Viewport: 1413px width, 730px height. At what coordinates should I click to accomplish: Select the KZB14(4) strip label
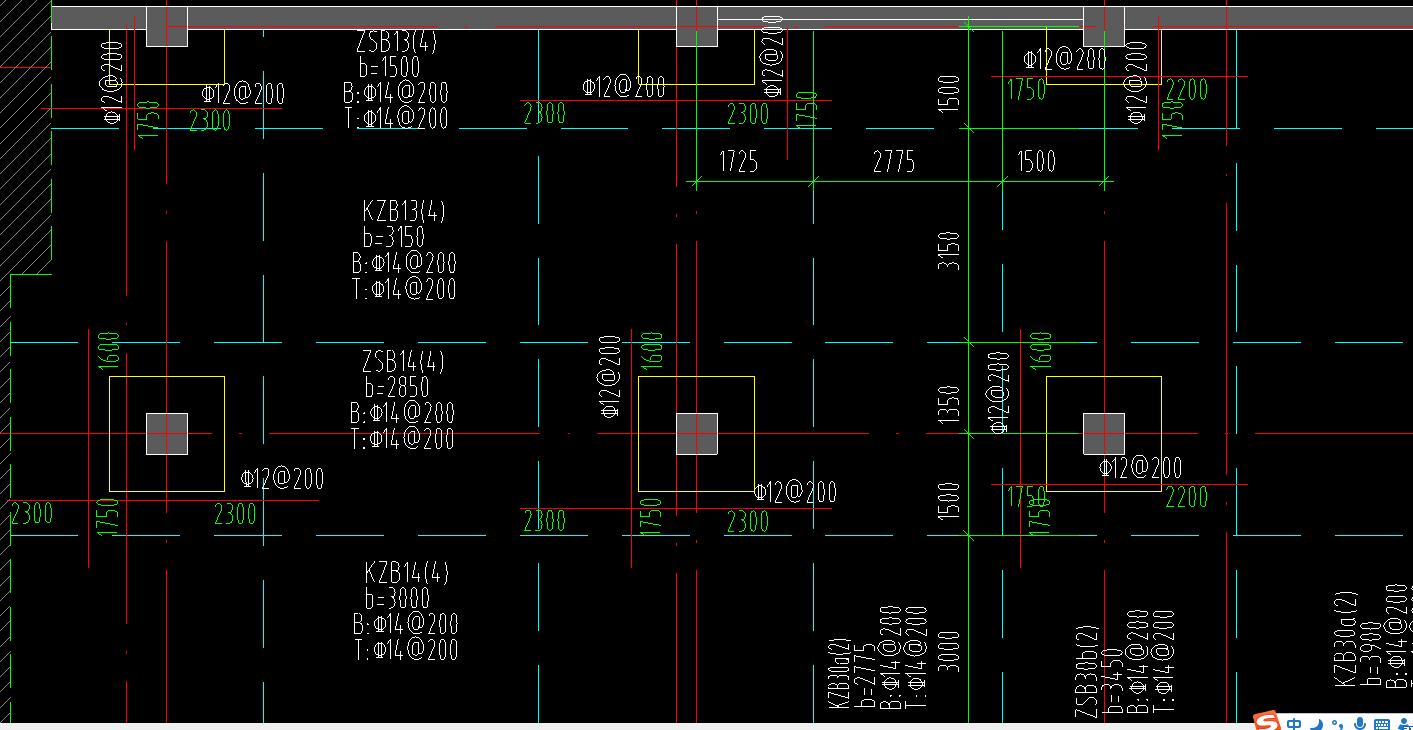coord(407,573)
